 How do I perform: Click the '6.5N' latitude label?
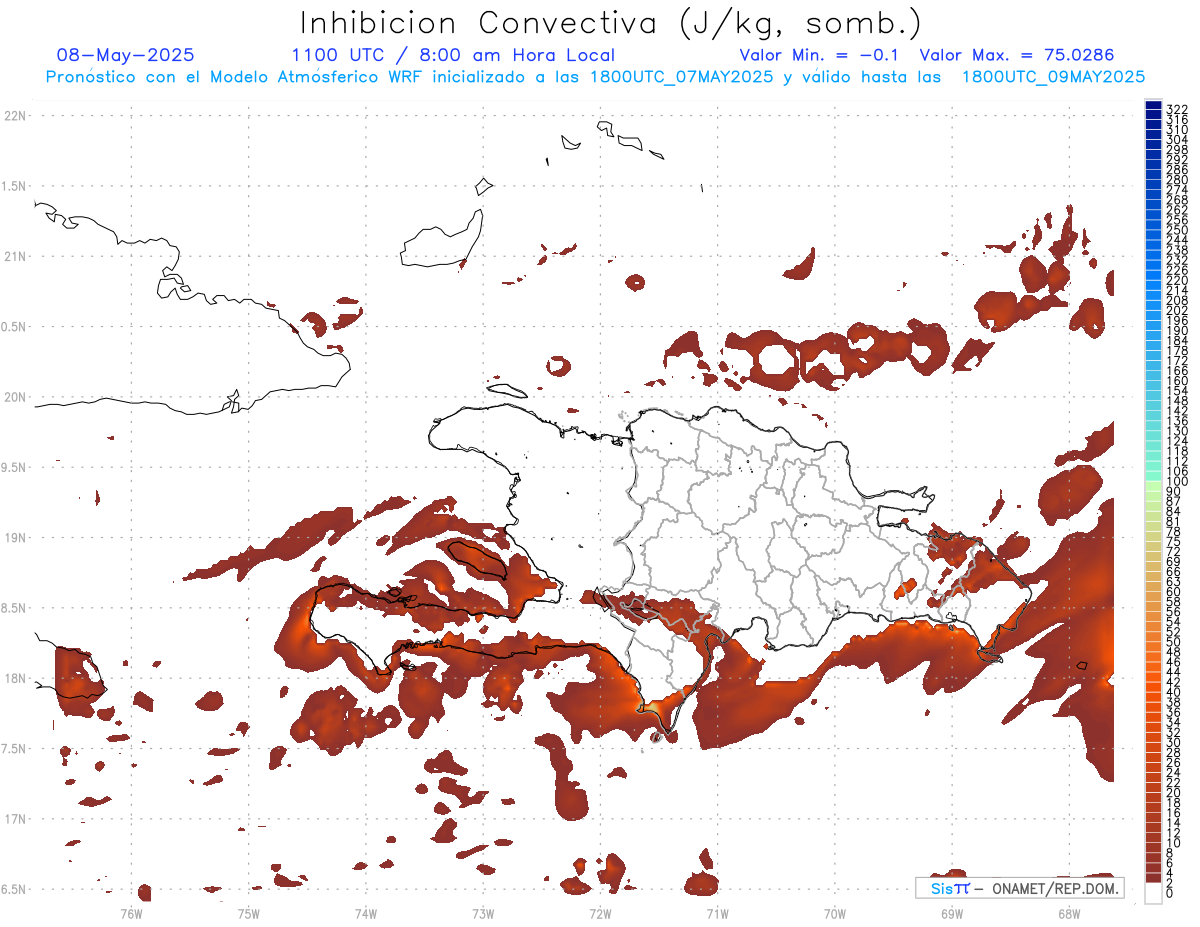click(x=15, y=889)
